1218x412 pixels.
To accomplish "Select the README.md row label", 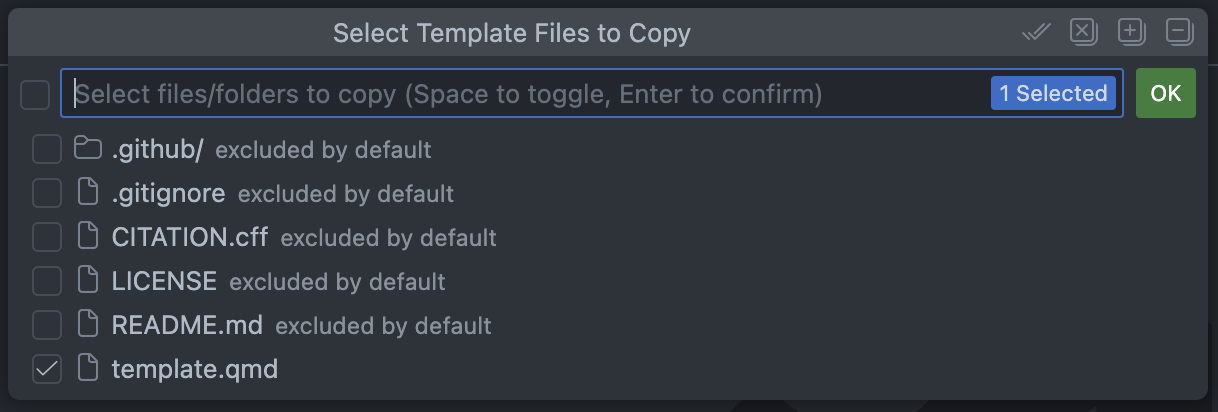I will pos(187,325).
